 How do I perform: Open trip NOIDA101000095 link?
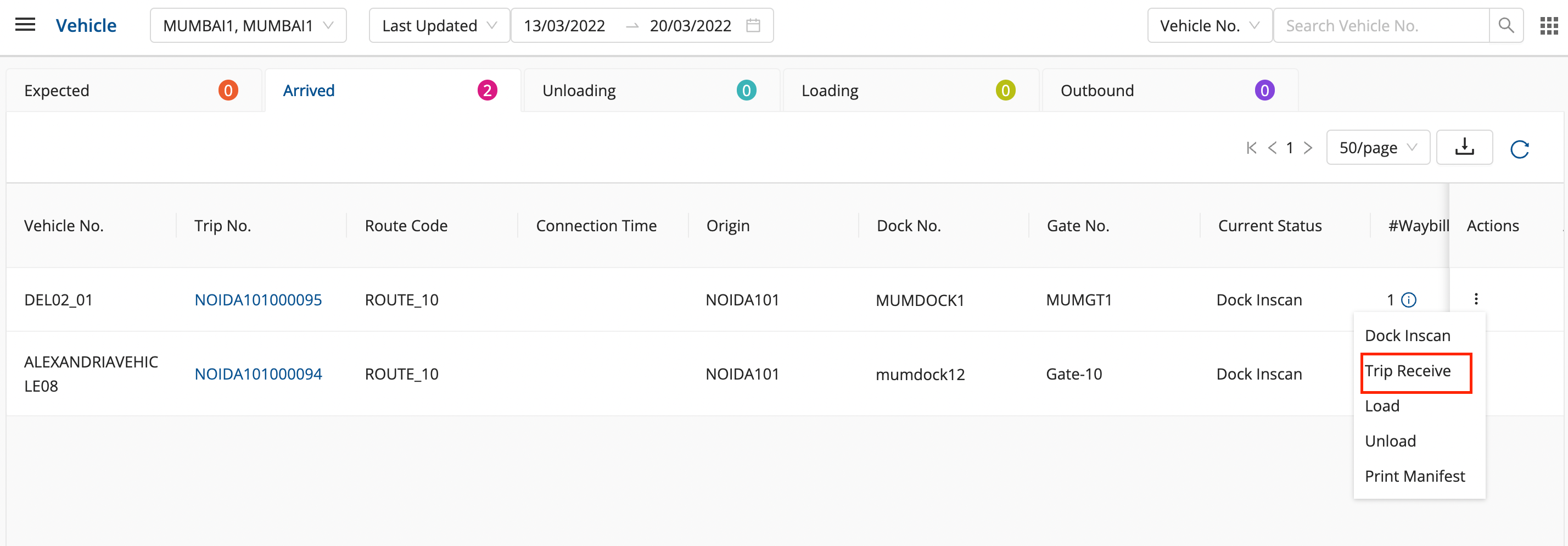click(x=258, y=300)
